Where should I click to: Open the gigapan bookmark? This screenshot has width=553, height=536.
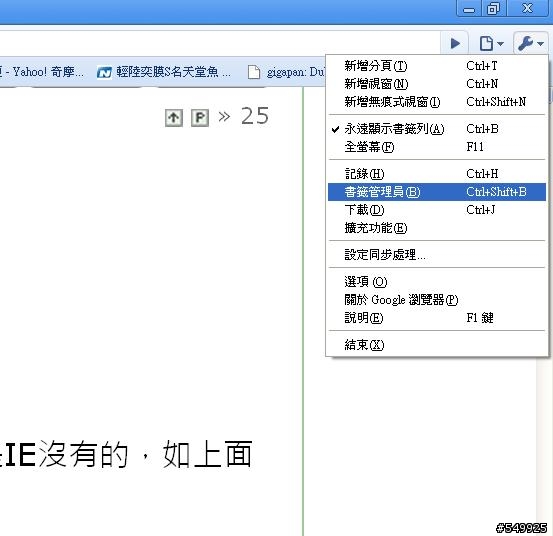click(x=286, y=72)
